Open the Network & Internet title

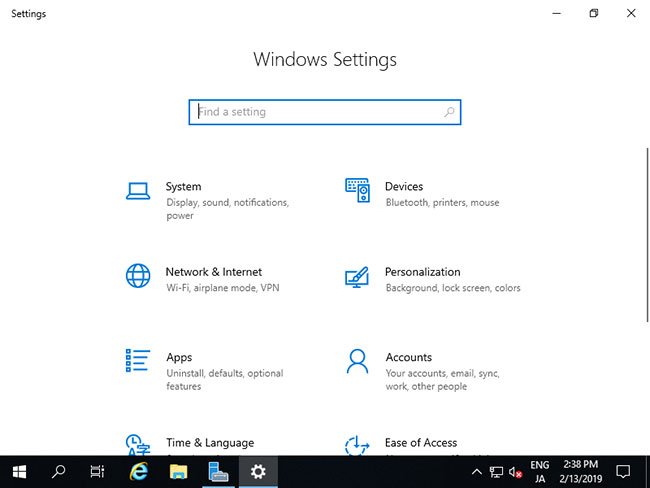pyautogui.click(x=214, y=272)
